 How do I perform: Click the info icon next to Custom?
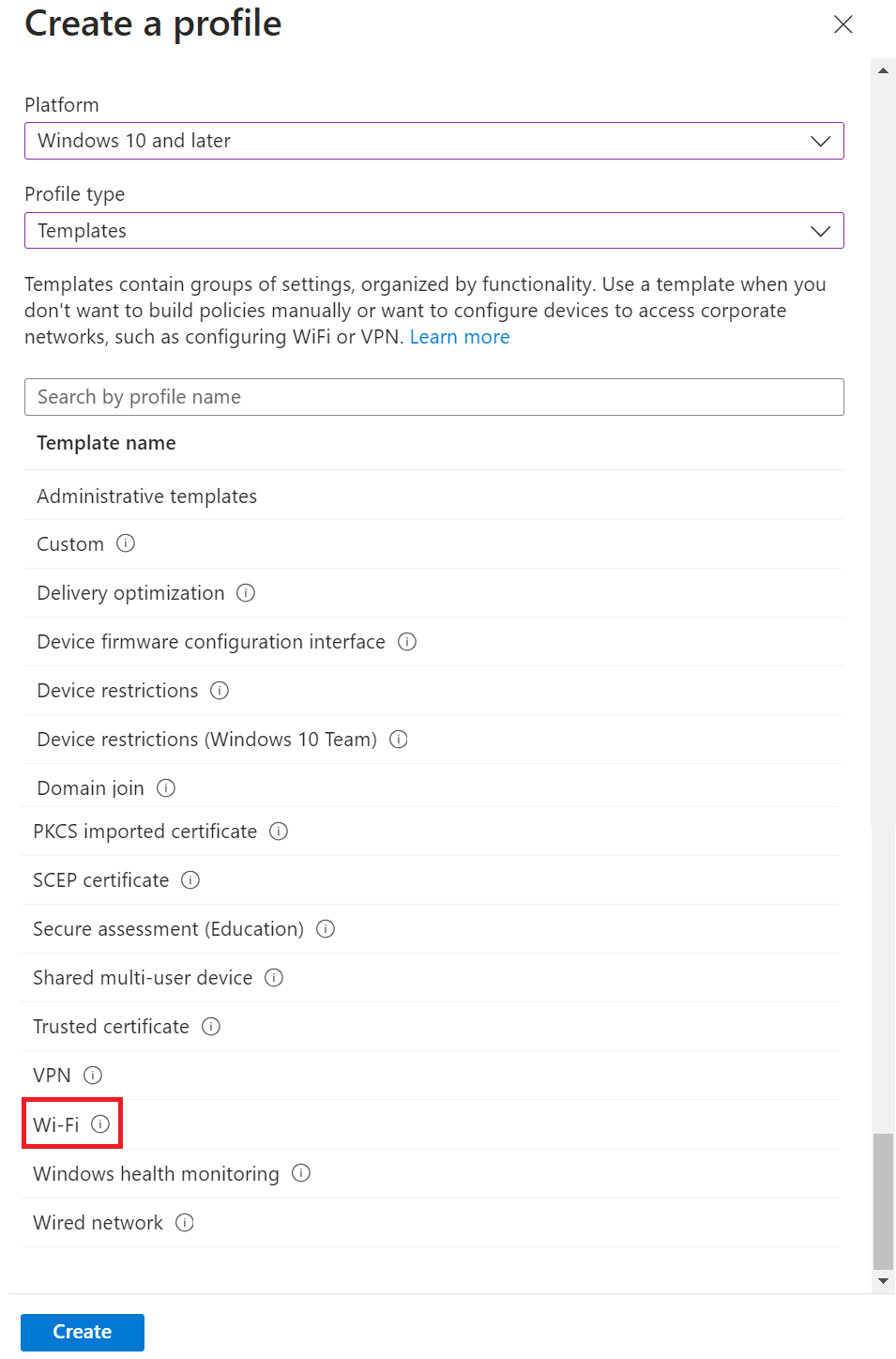coord(126,543)
